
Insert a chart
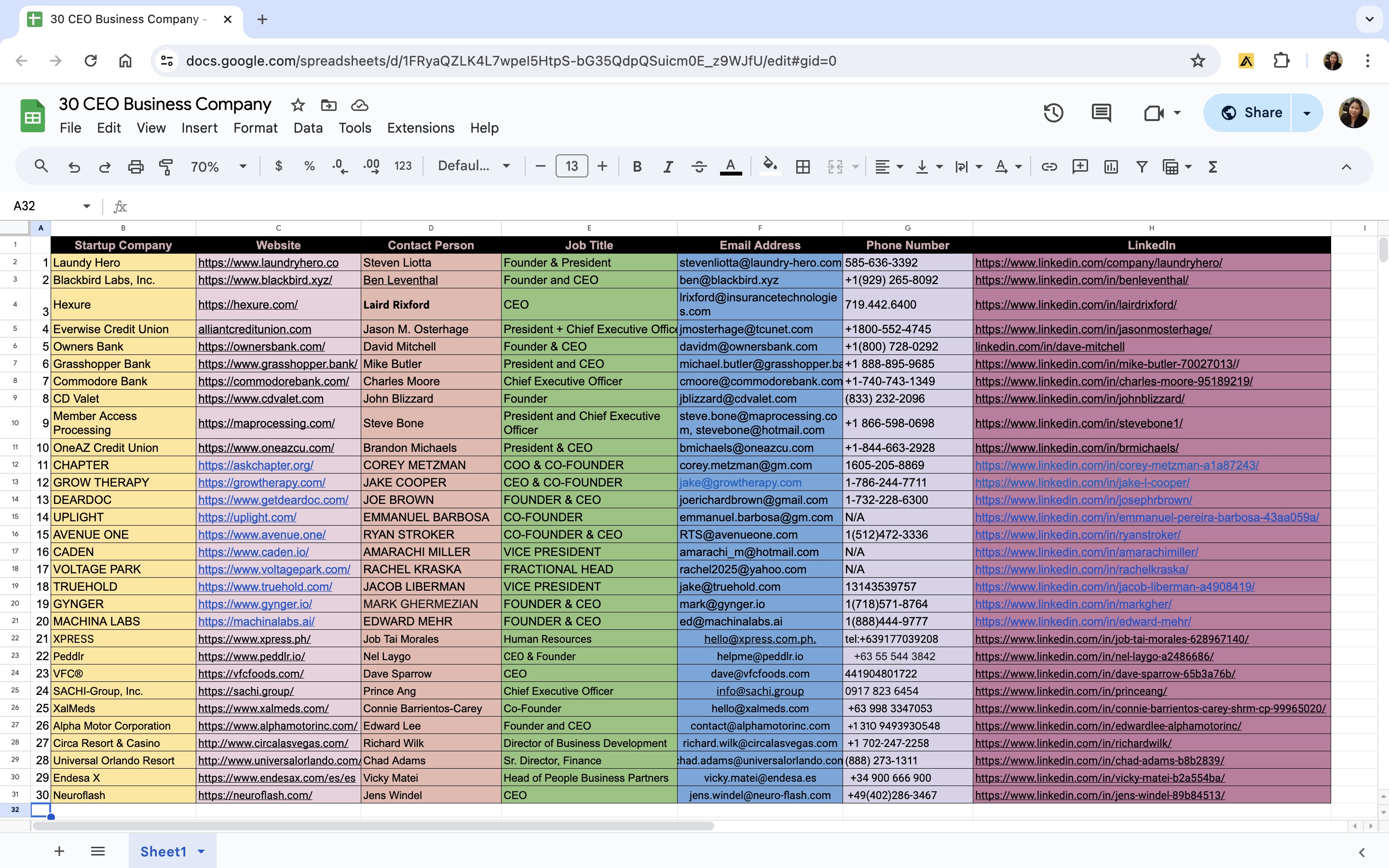tap(1111, 166)
